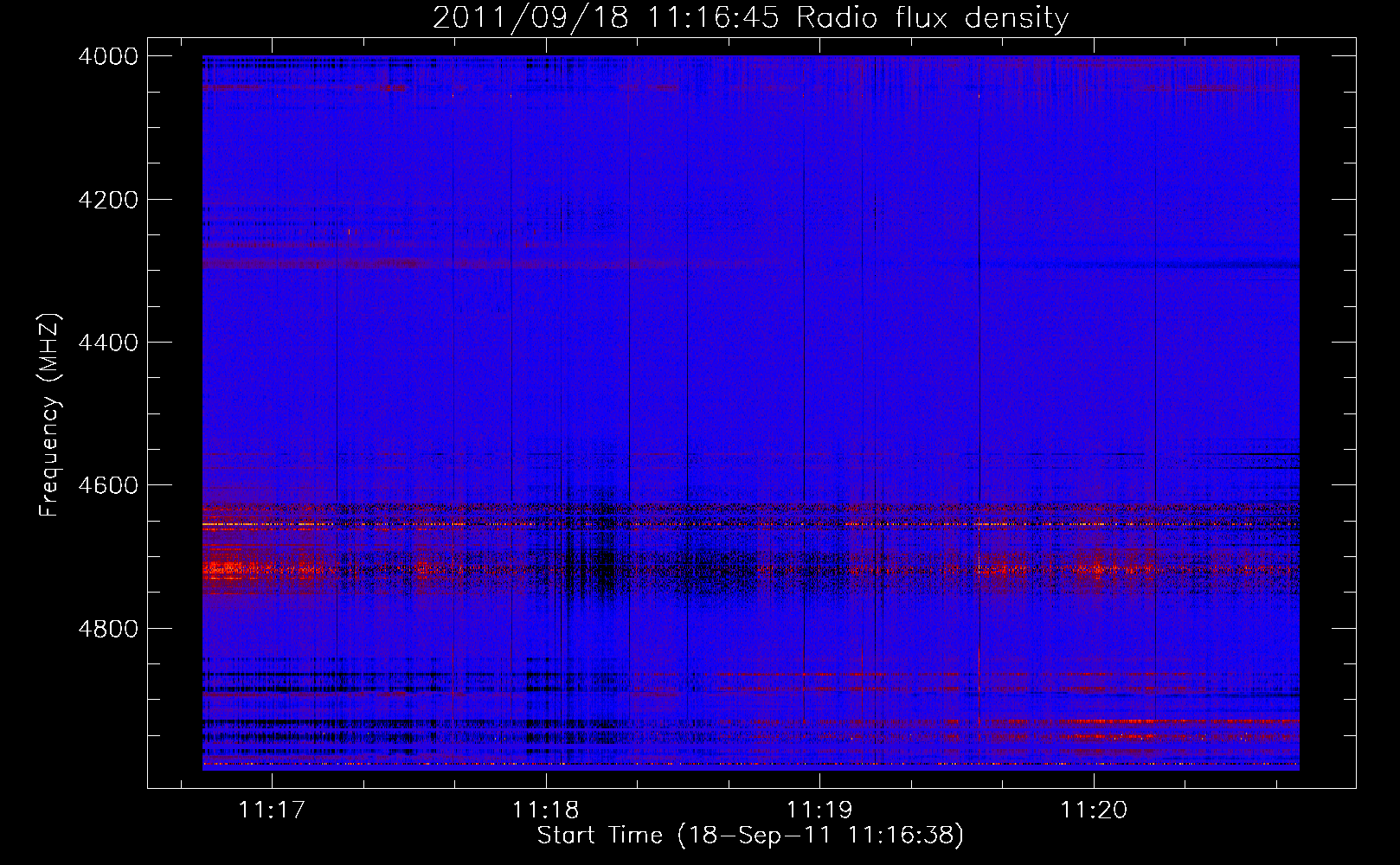The image size is (1400, 865).
Task: Select the 4000 frequency axis label
Action: (108, 56)
